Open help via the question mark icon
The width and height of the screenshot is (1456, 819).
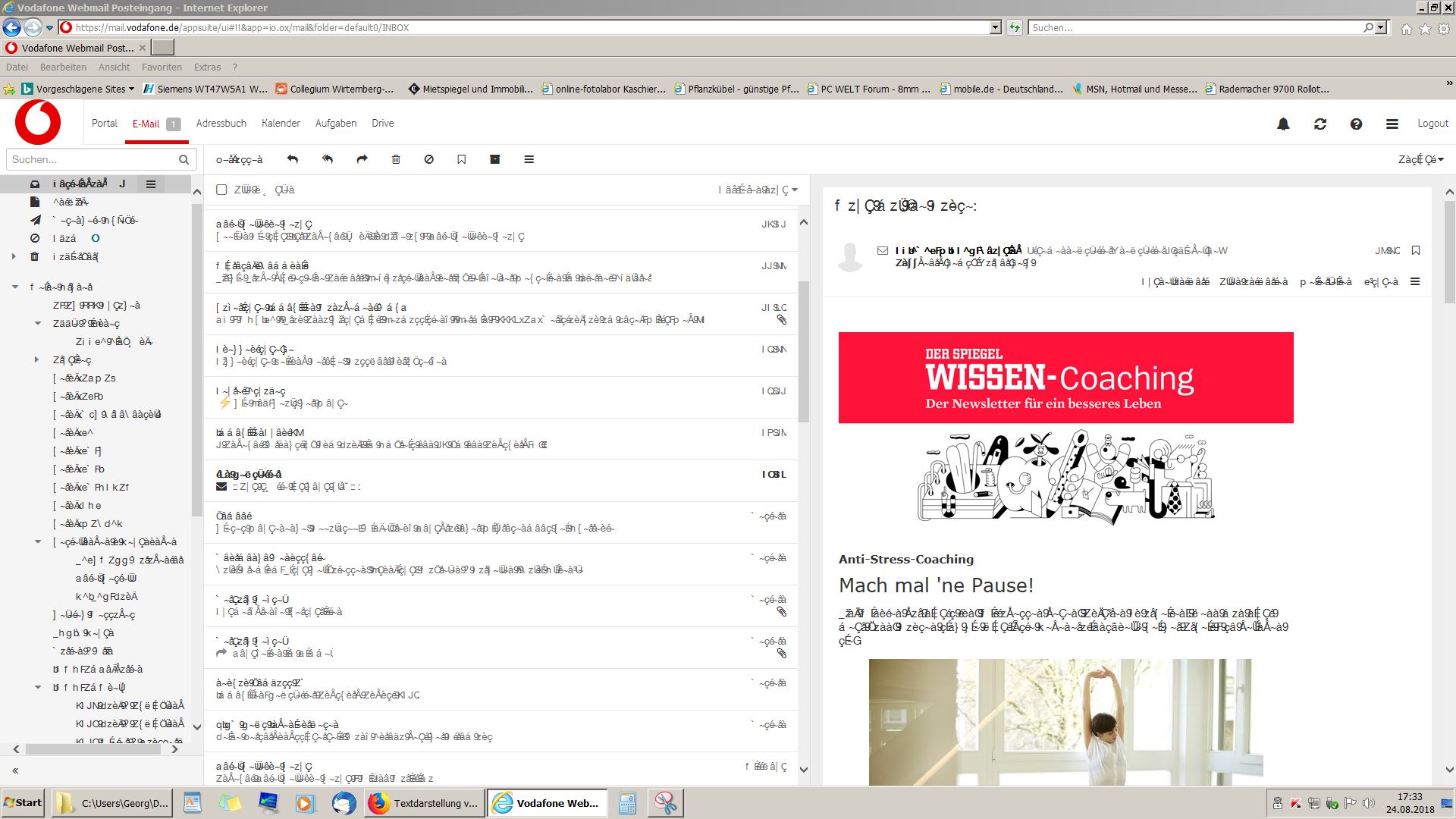[1356, 124]
